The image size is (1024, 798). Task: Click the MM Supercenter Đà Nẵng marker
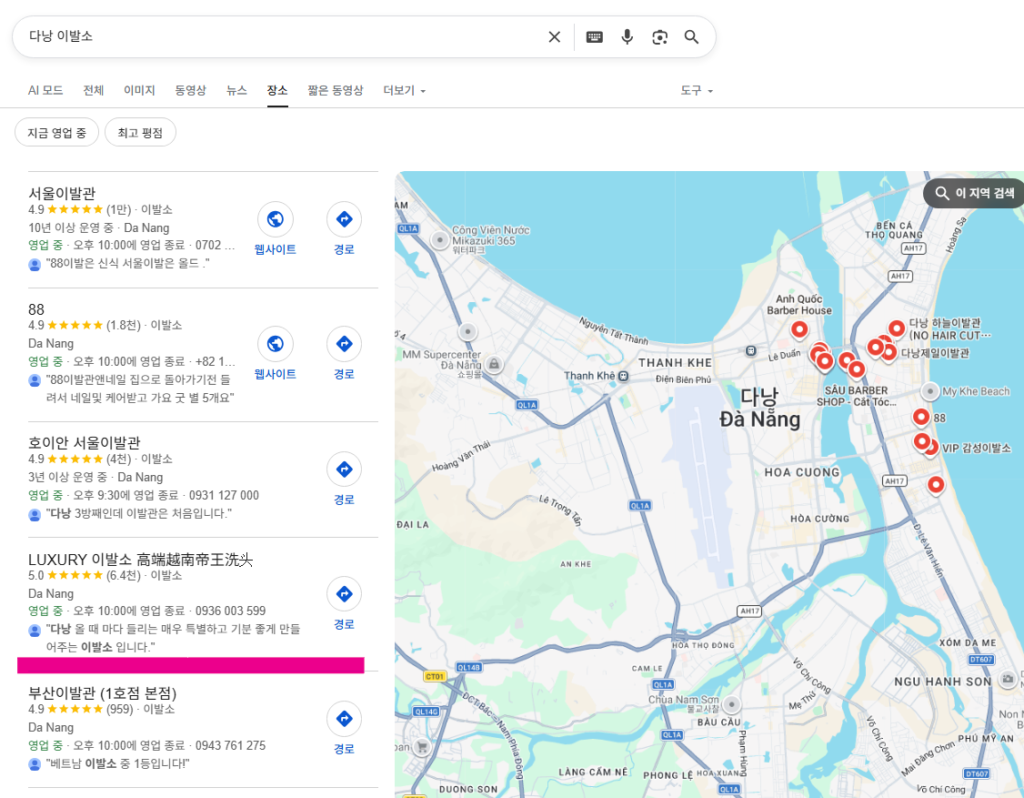494,364
